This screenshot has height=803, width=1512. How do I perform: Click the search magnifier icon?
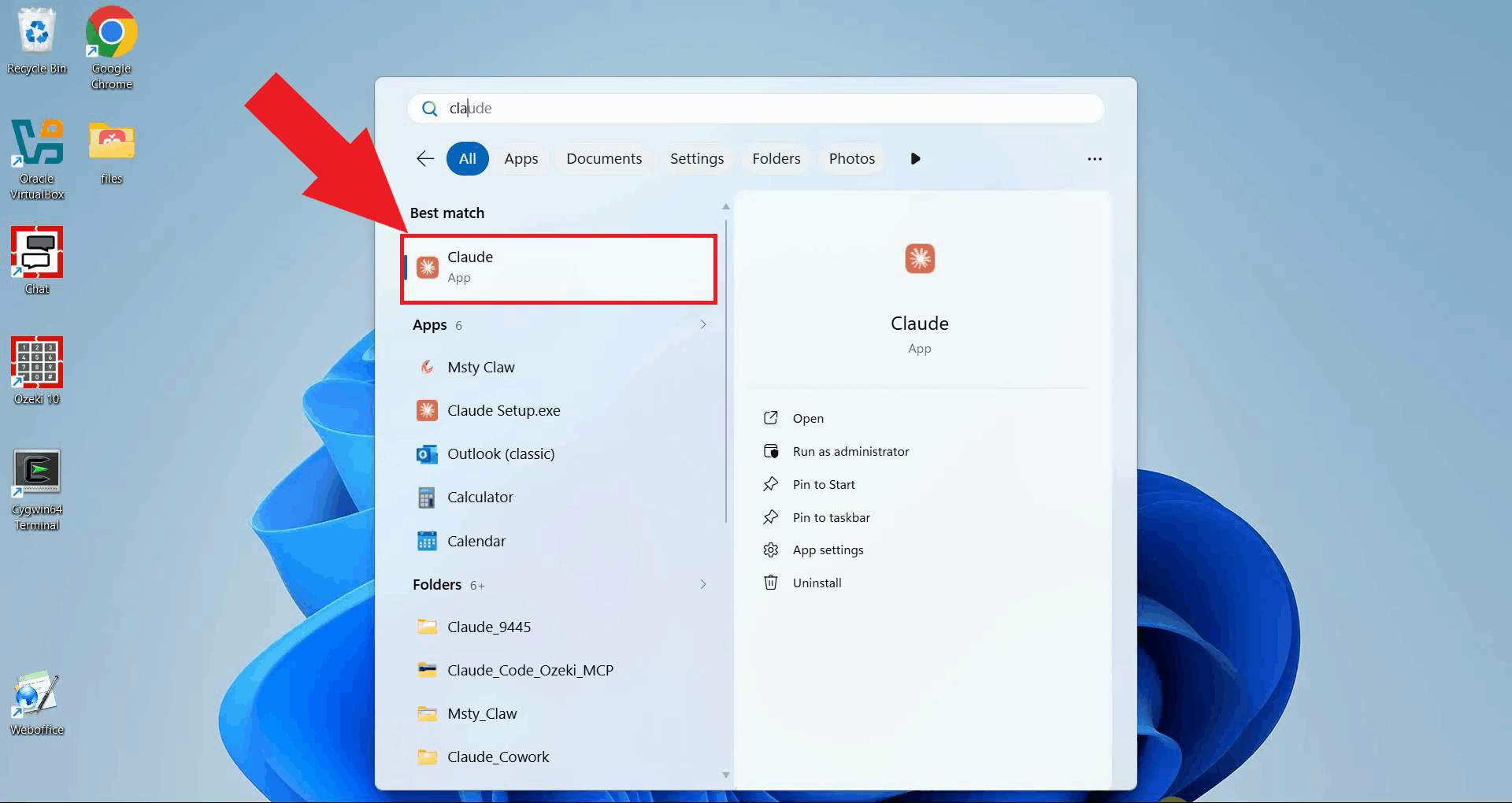(x=429, y=109)
